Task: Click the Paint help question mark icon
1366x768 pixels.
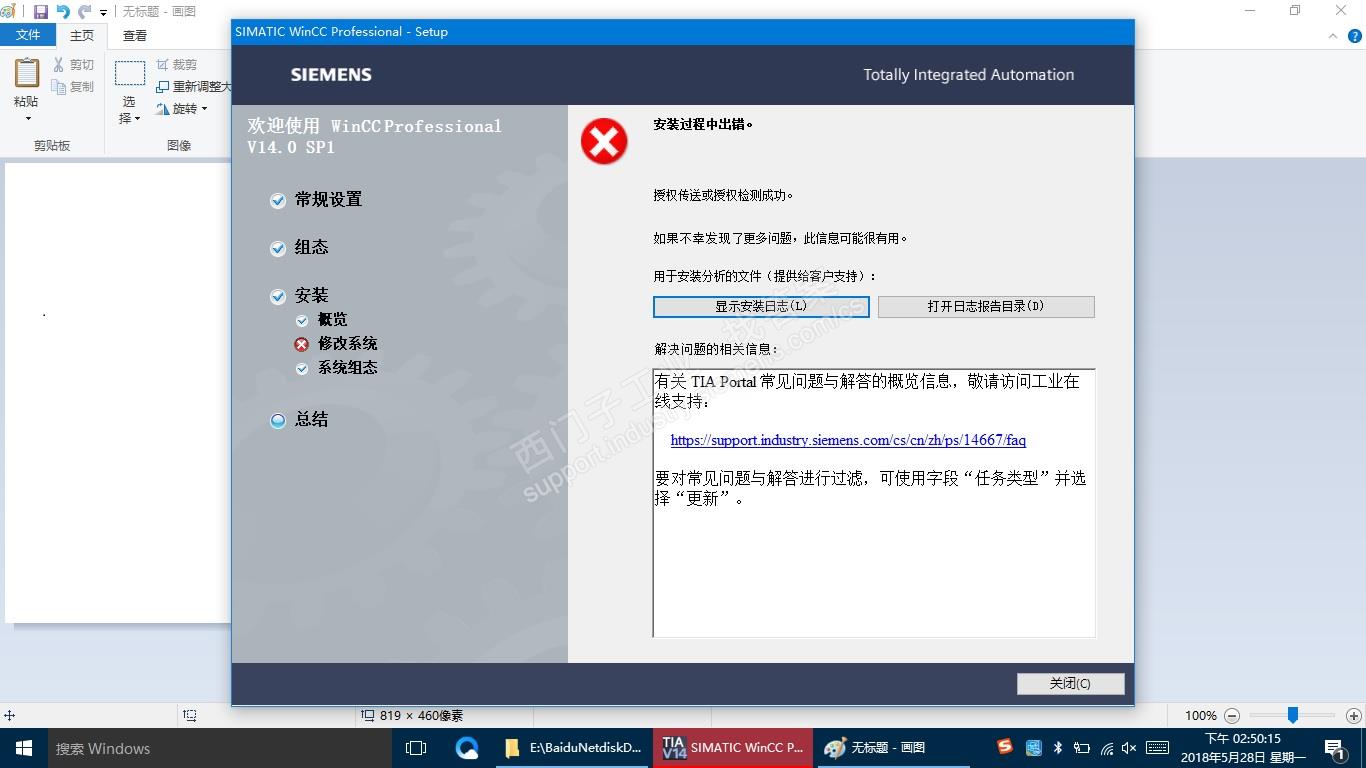Action: pos(1354,36)
